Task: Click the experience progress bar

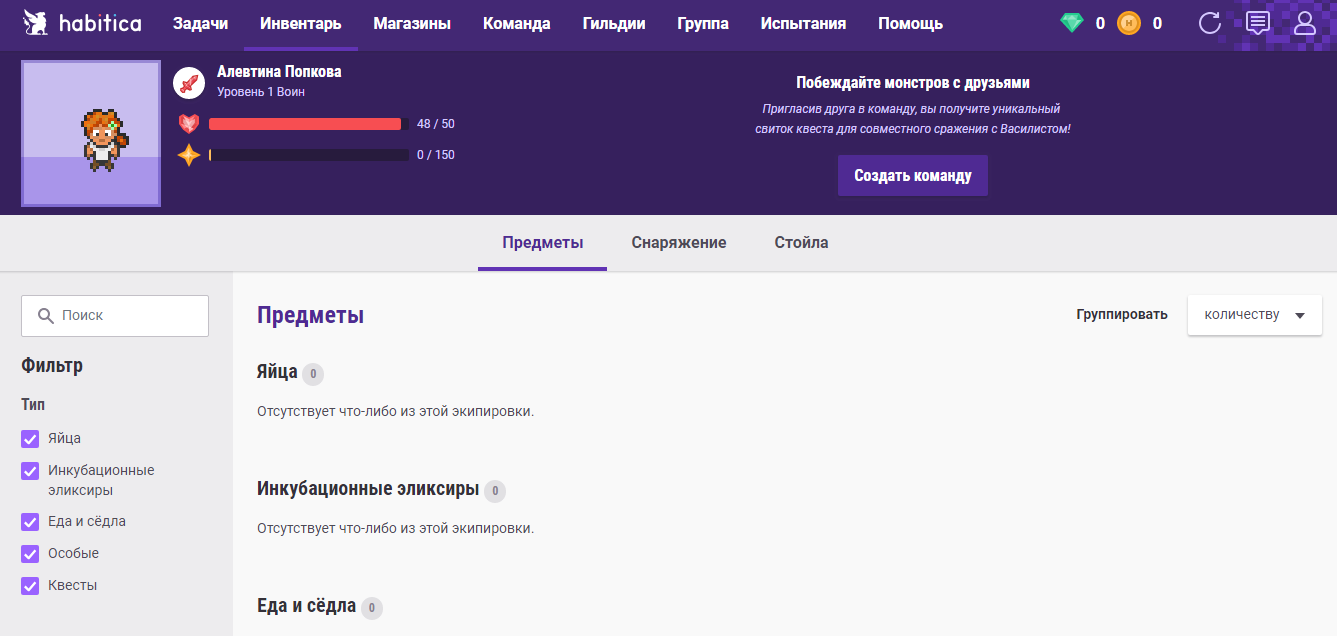Action: click(x=309, y=155)
